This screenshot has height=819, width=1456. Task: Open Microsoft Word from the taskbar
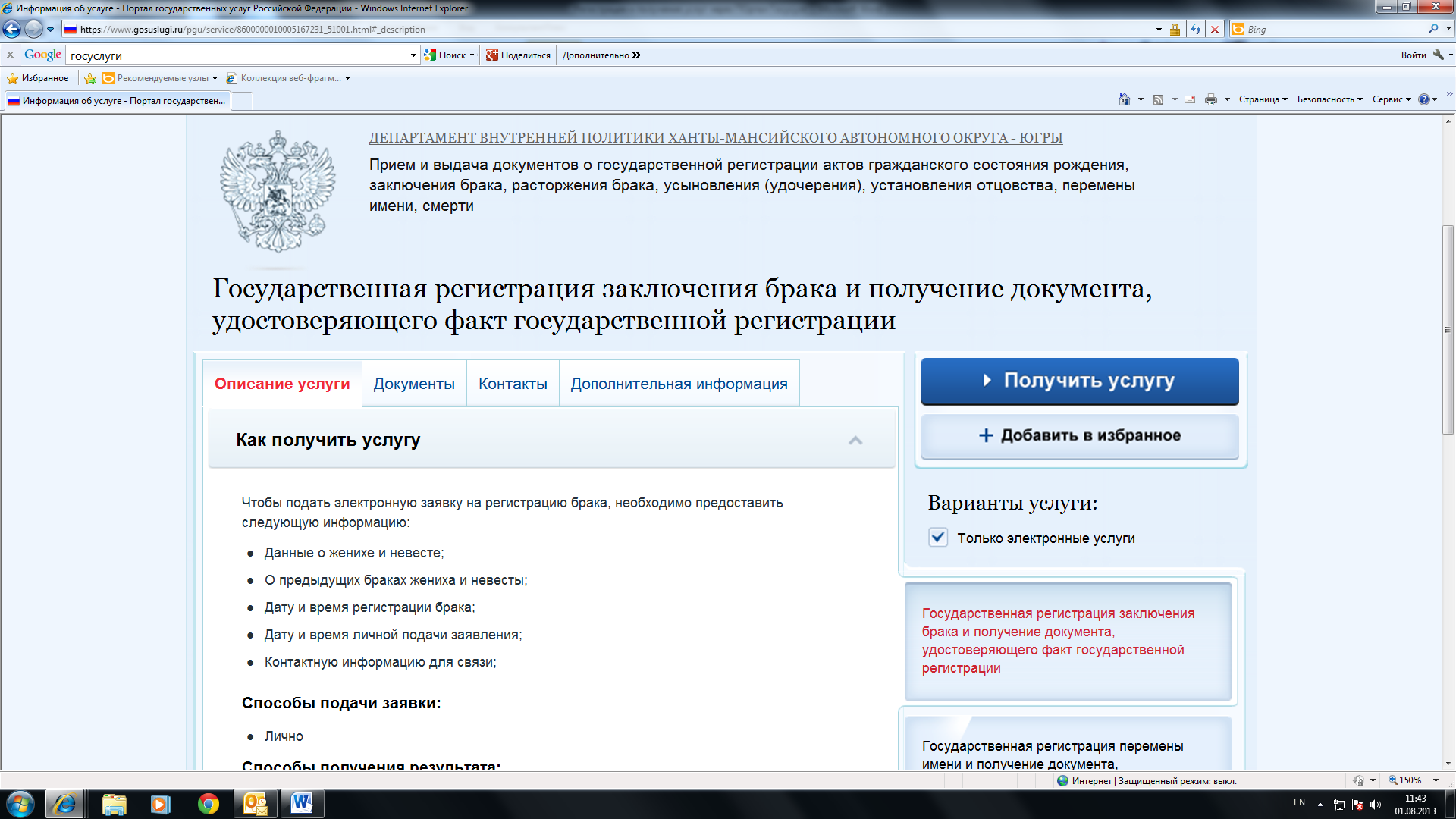coord(302,804)
